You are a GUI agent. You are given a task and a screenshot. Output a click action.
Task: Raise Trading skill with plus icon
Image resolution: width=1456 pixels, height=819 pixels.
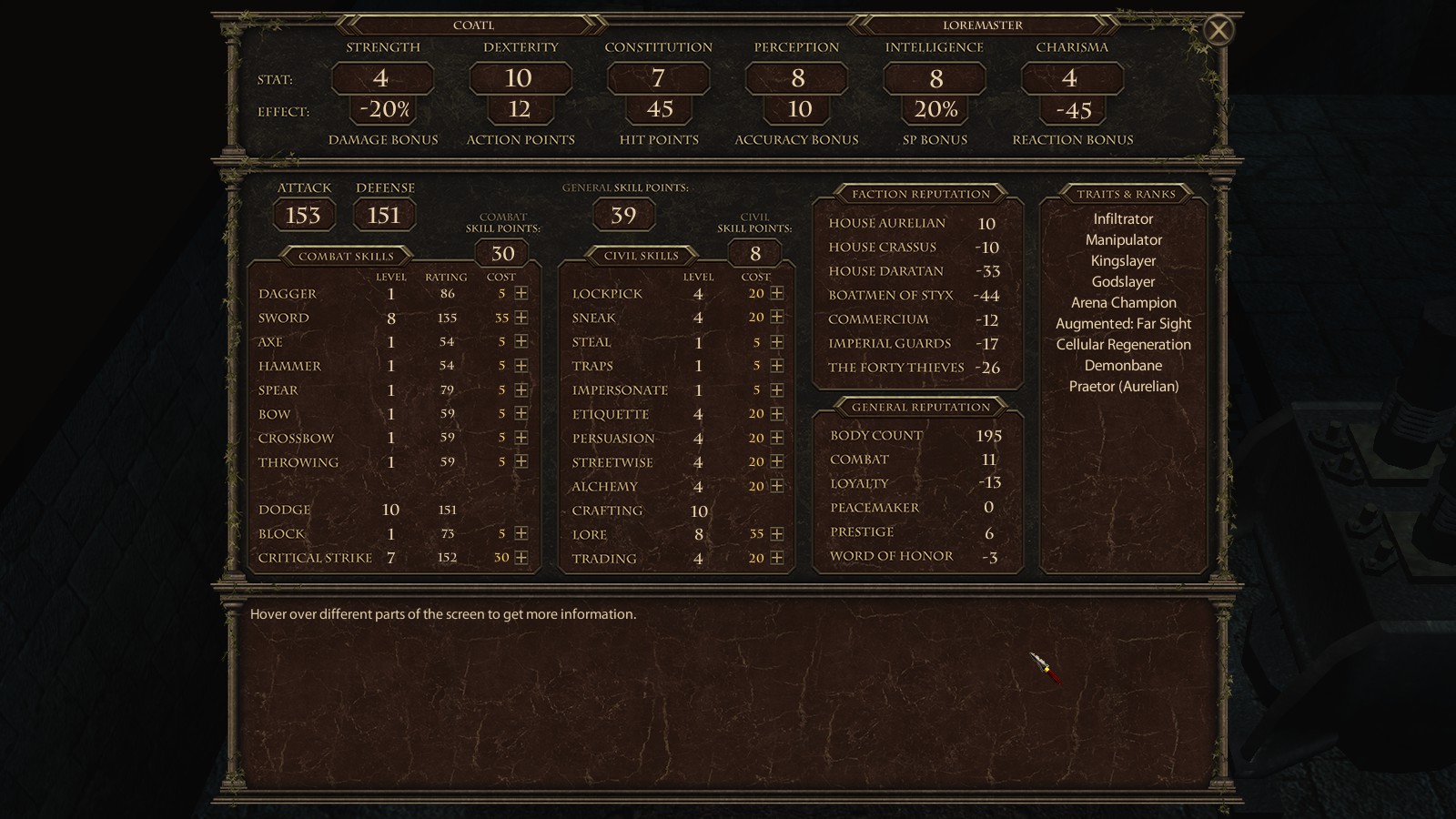tap(777, 558)
